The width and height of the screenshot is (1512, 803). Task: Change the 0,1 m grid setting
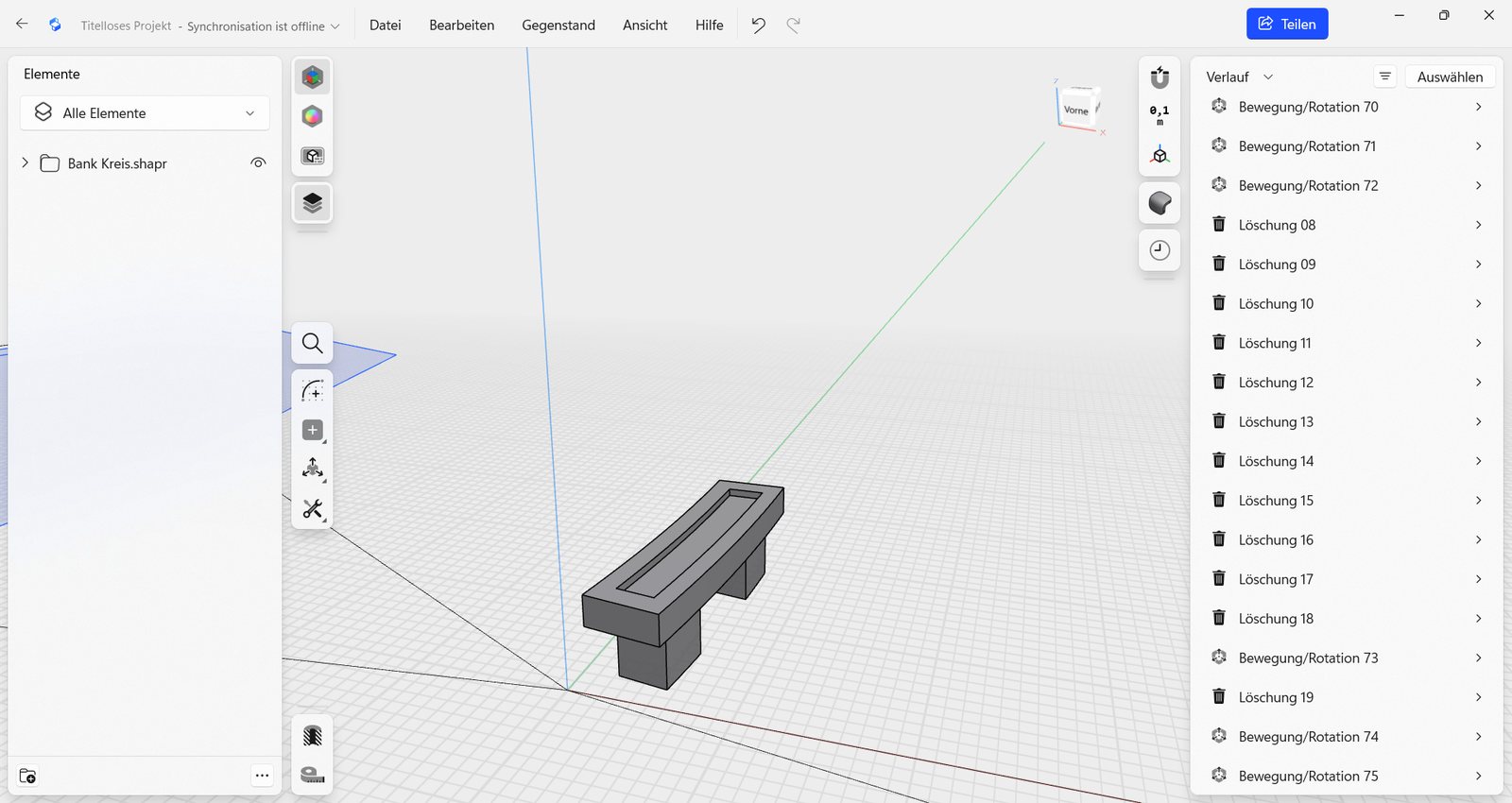click(1160, 115)
